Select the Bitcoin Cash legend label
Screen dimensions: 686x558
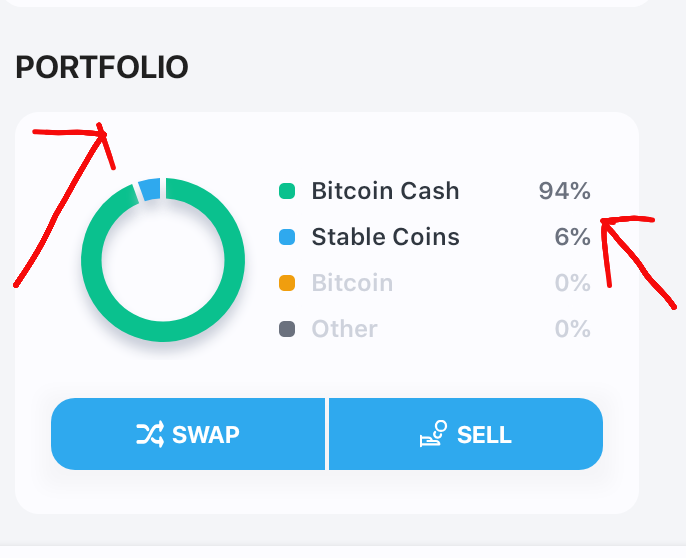pyautogui.click(x=385, y=191)
